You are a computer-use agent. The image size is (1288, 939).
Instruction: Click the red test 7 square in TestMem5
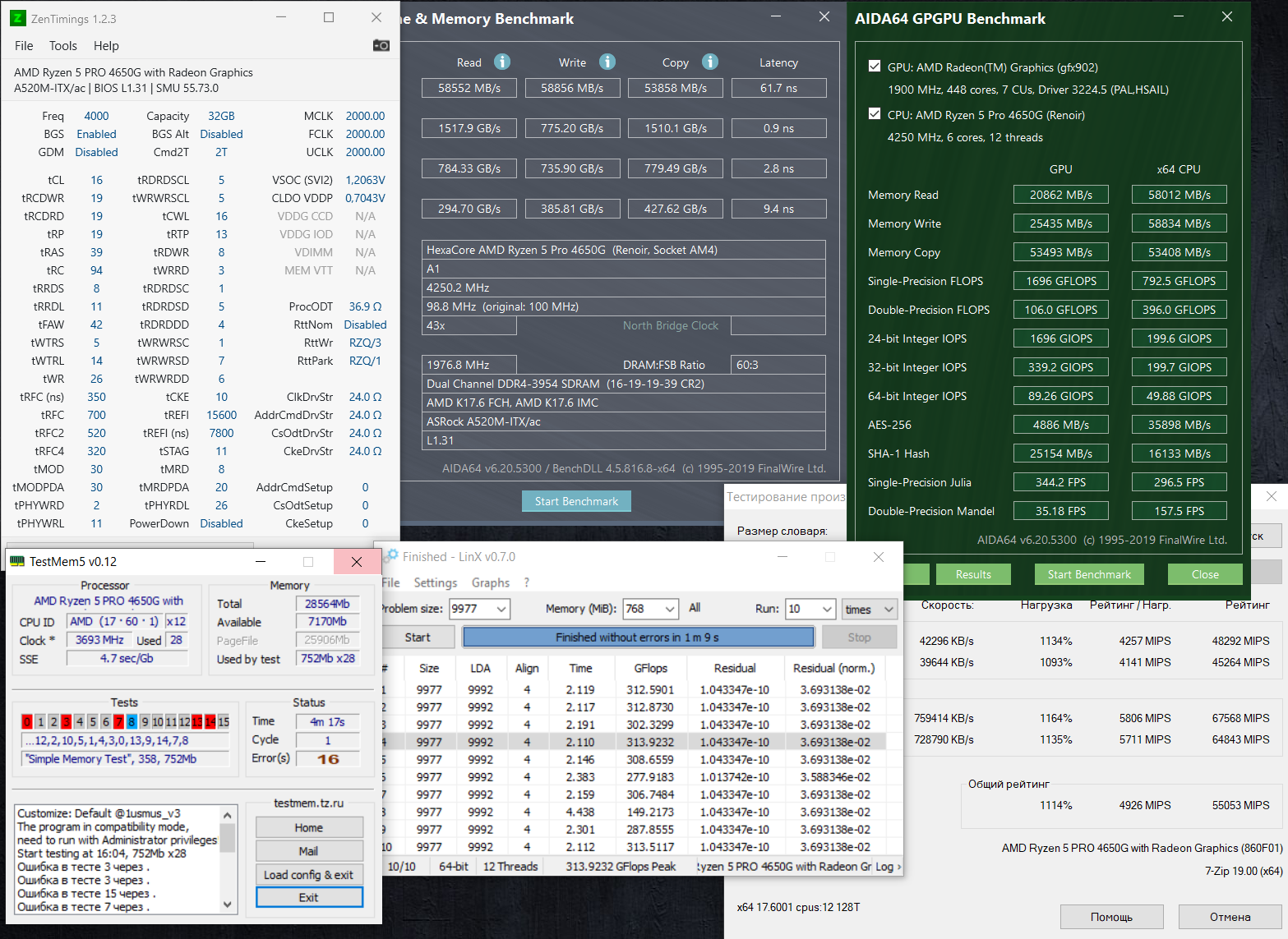coord(118,721)
